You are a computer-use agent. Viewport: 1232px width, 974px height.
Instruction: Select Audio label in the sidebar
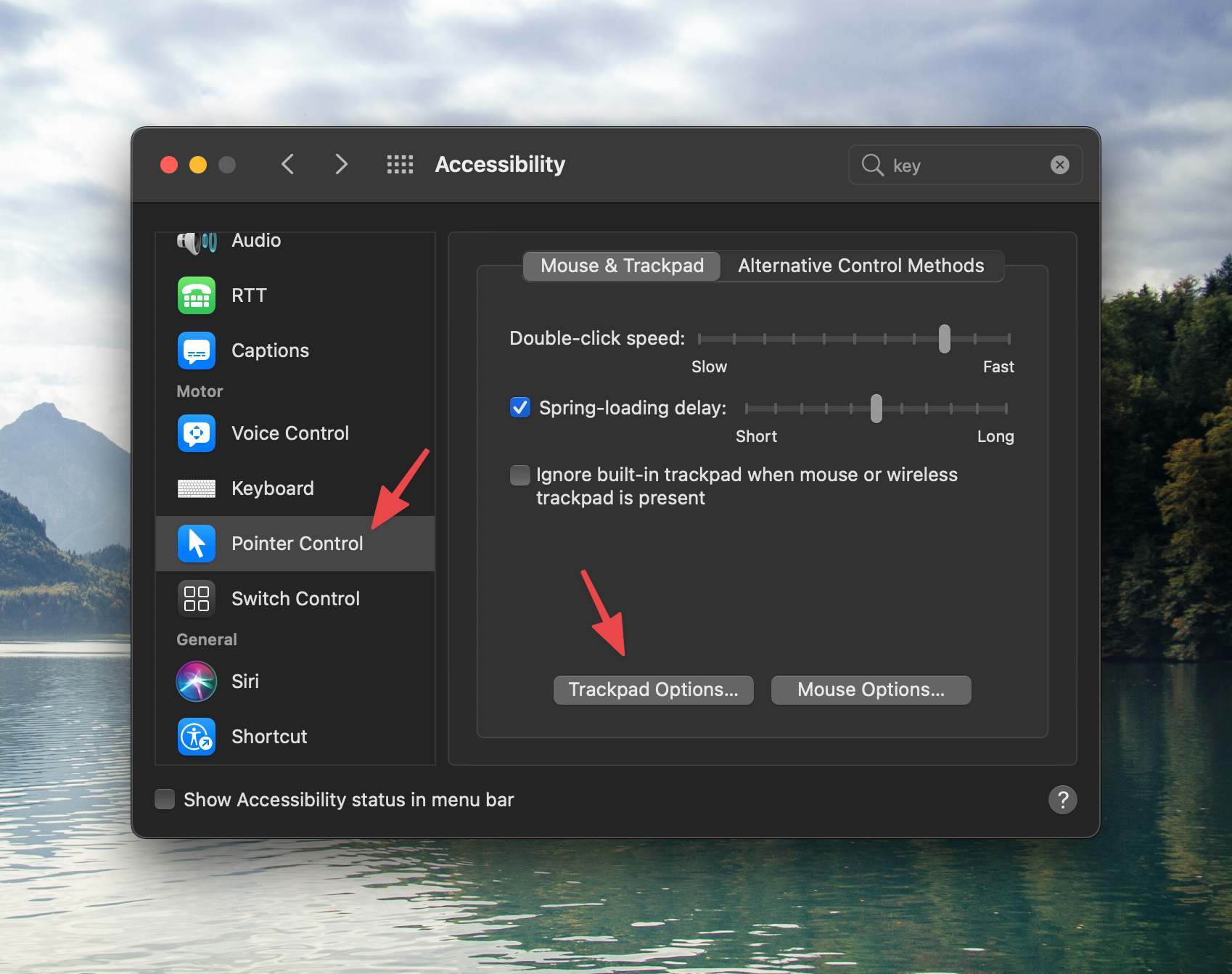pyautogui.click(x=256, y=240)
